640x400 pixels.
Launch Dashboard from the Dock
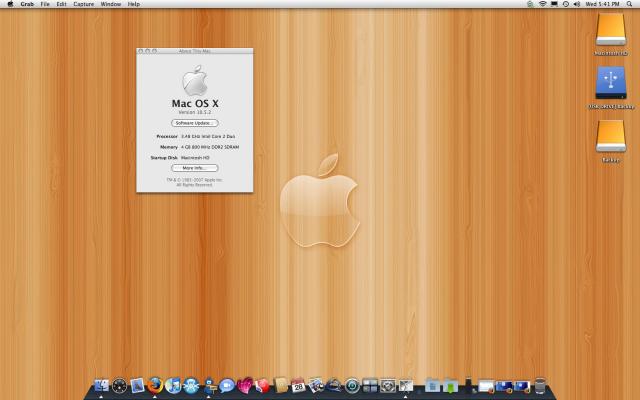120,385
